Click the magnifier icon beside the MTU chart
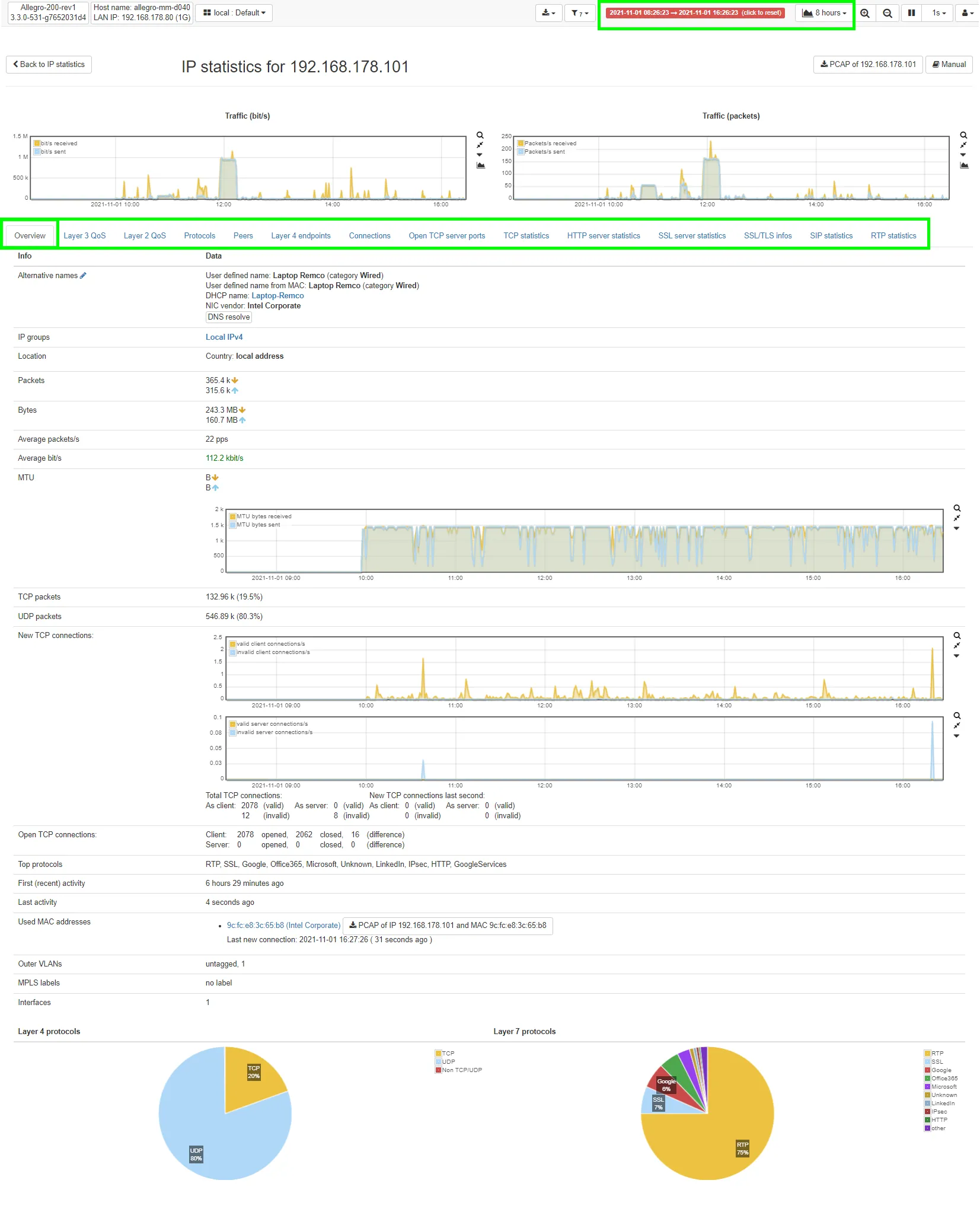This screenshot has height=1212, width=980. pos(956,508)
